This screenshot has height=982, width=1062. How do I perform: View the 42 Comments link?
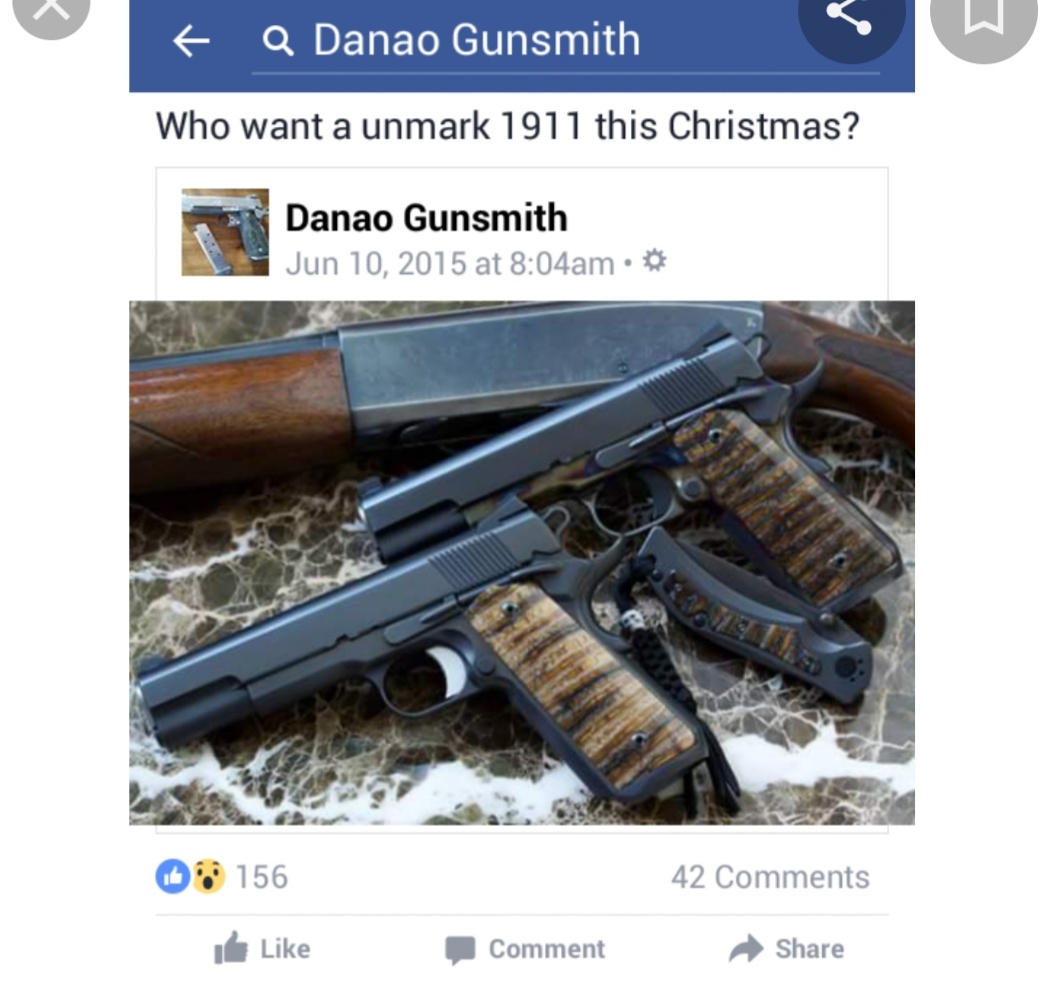[x=770, y=877]
